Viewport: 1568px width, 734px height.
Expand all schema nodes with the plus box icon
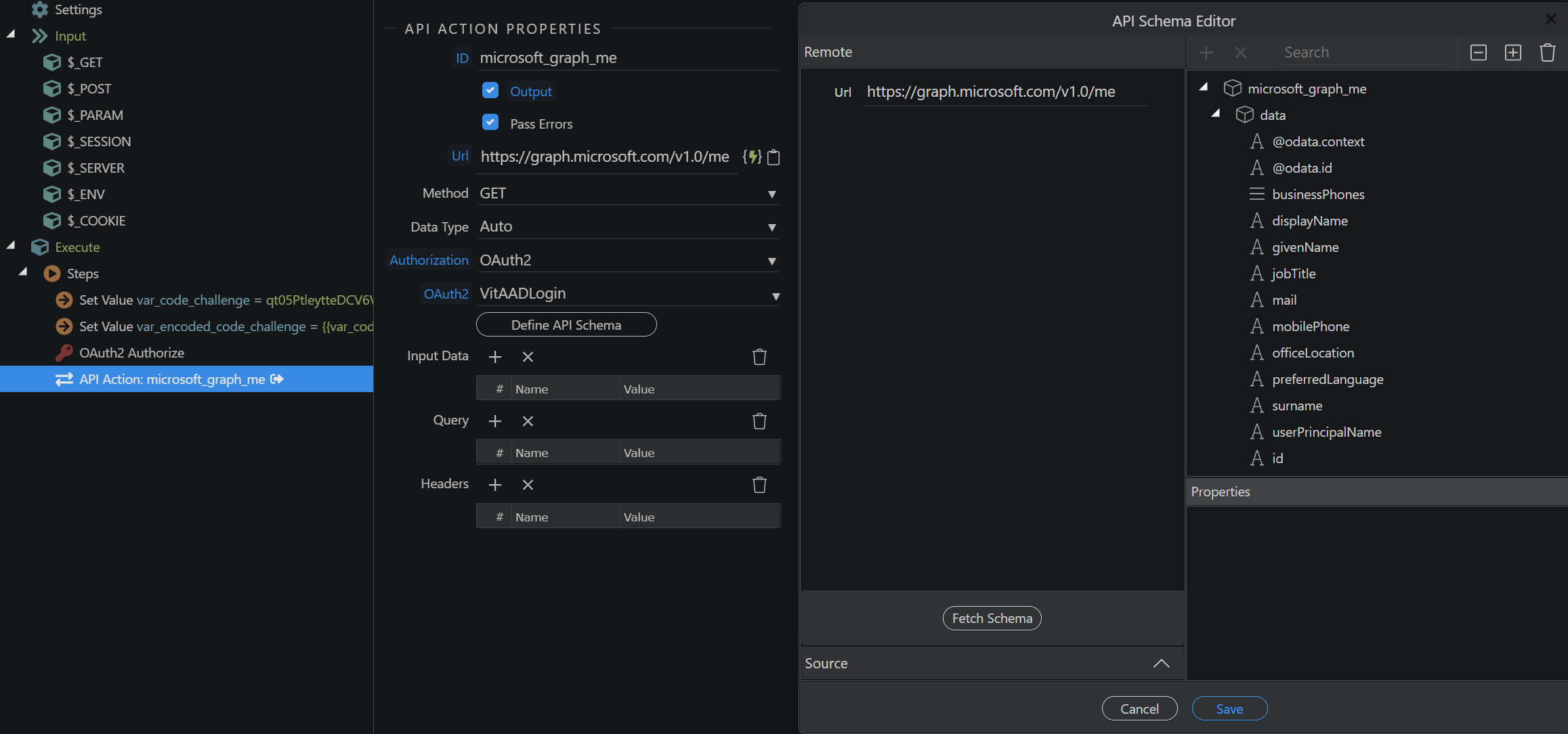click(x=1513, y=52)
